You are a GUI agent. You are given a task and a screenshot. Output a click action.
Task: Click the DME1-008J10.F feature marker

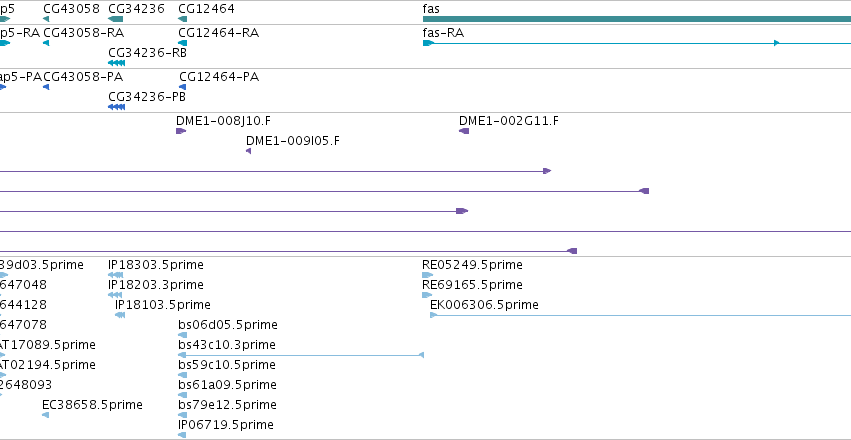[x=181, y=131]
